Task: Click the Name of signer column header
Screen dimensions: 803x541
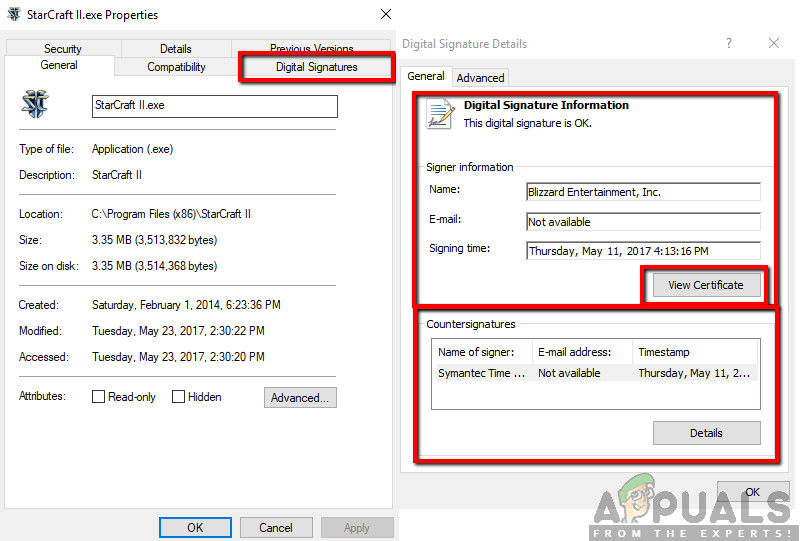Action: click(482, 352)
